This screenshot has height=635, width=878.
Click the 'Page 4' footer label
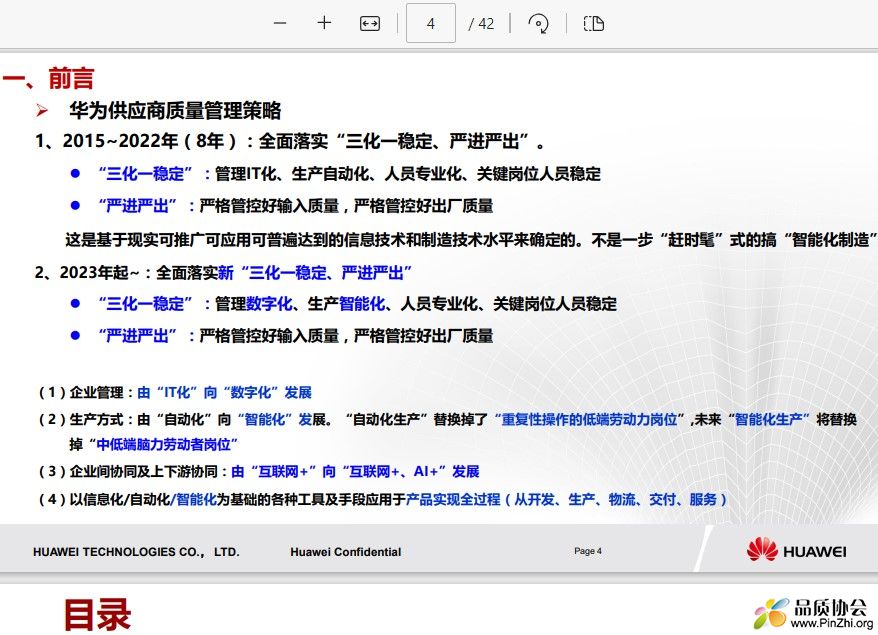pos(588,551)
